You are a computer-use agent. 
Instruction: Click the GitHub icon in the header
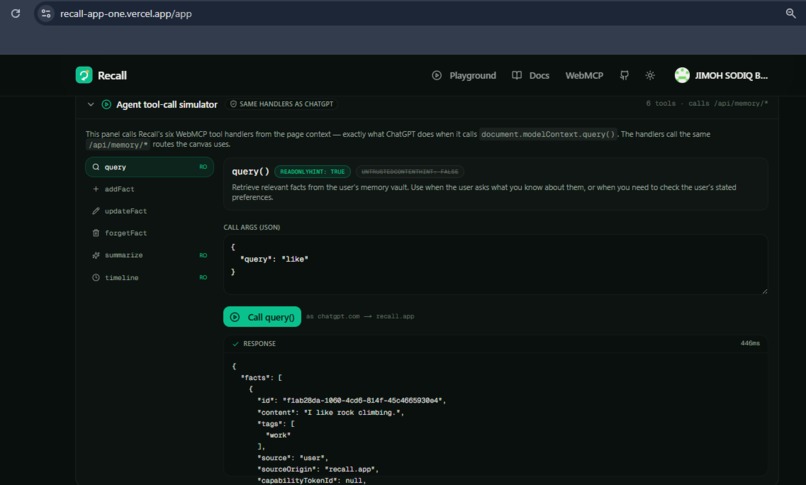624,76
